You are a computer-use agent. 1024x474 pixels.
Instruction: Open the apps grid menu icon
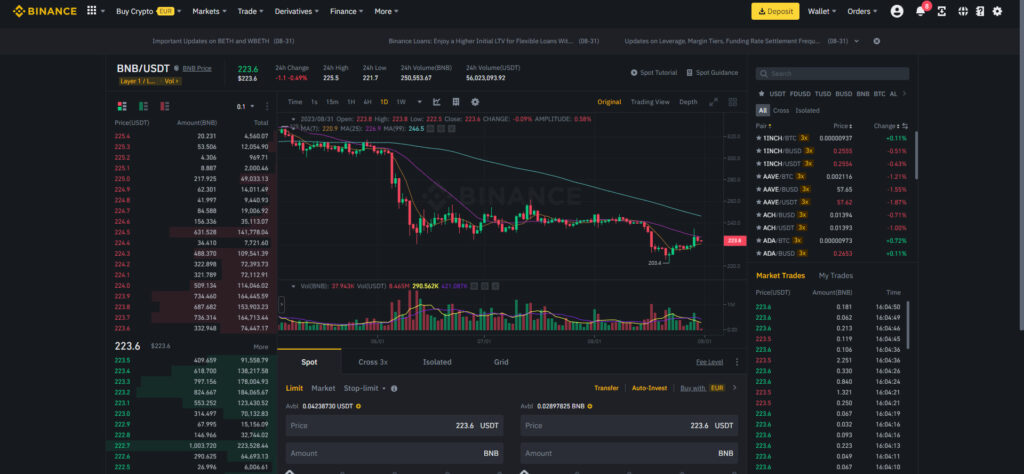pos(91,11)
